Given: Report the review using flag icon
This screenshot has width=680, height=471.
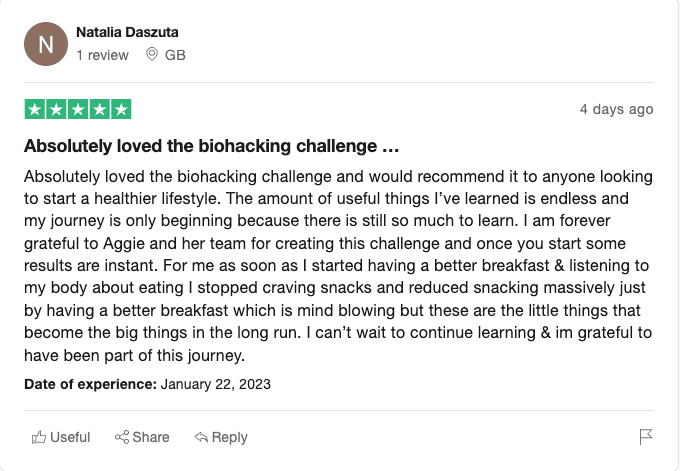Looking at the screenshot, I should [x=646, y=437].
